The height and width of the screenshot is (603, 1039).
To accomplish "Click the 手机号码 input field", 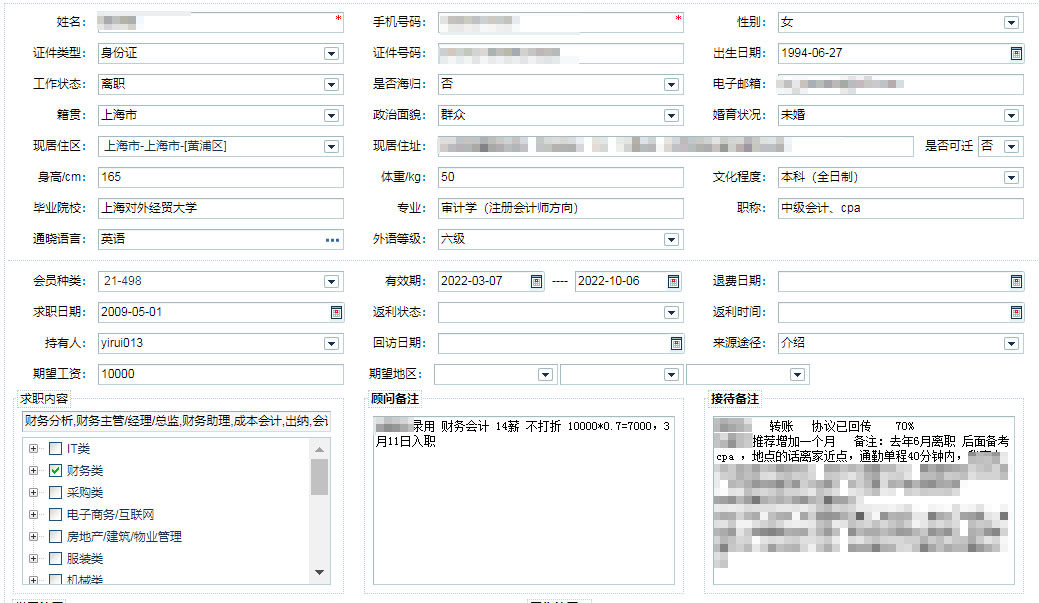I will point(561,23).
